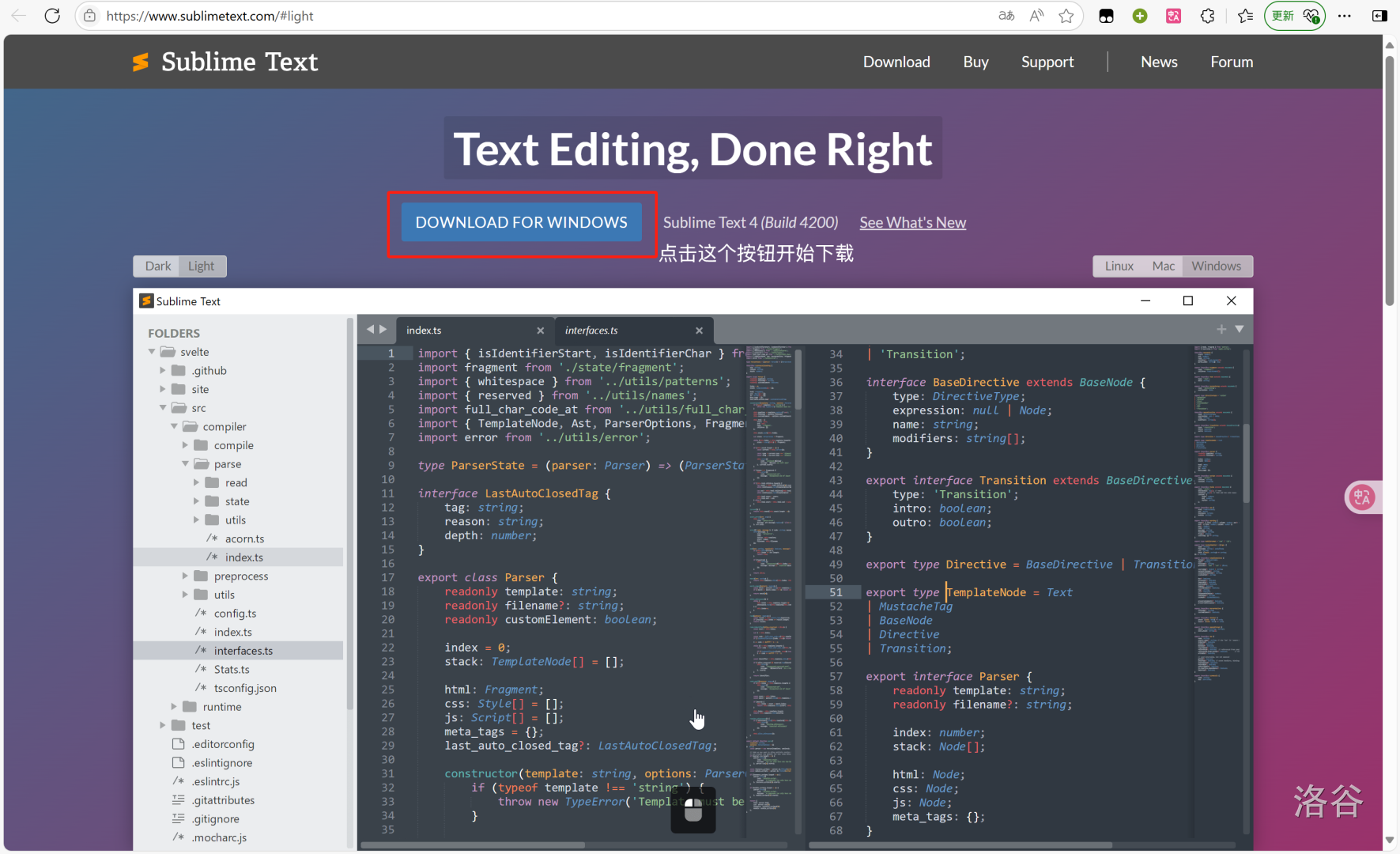Open a new editor tab with the plus icon

coord(1221,329)
